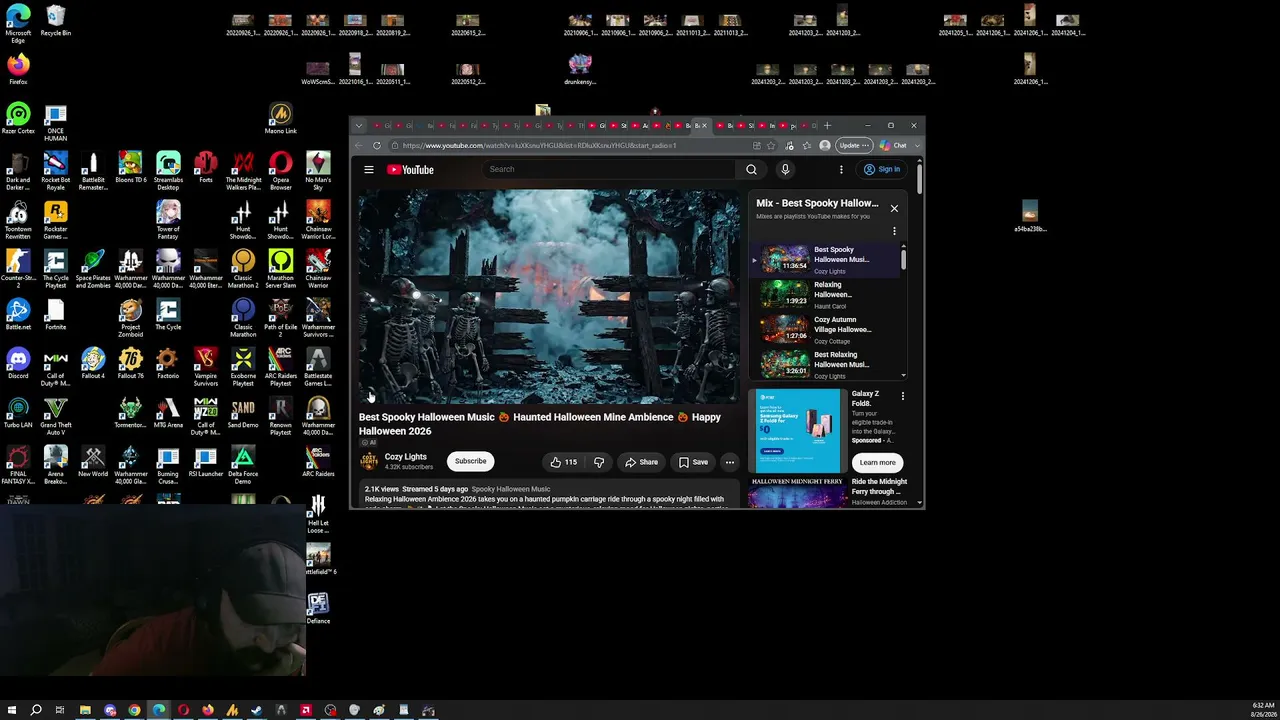Add this page to Edge favorites
Image resolution: width=1280 pixels, height=720 pixels.
pos(772,146)
